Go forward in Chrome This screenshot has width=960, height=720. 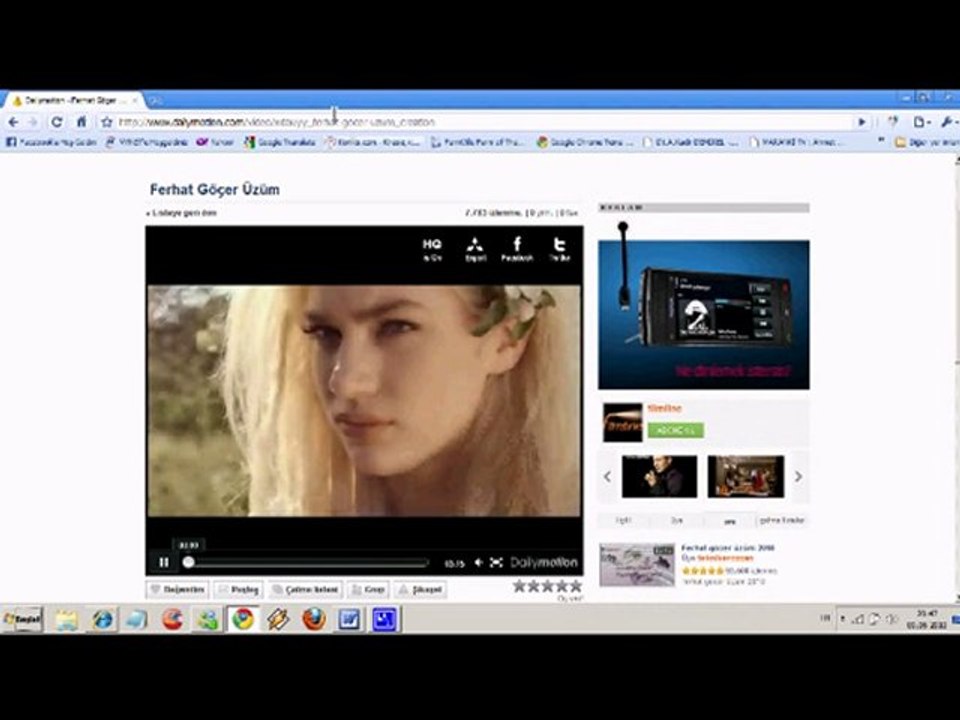coord(33,122)
